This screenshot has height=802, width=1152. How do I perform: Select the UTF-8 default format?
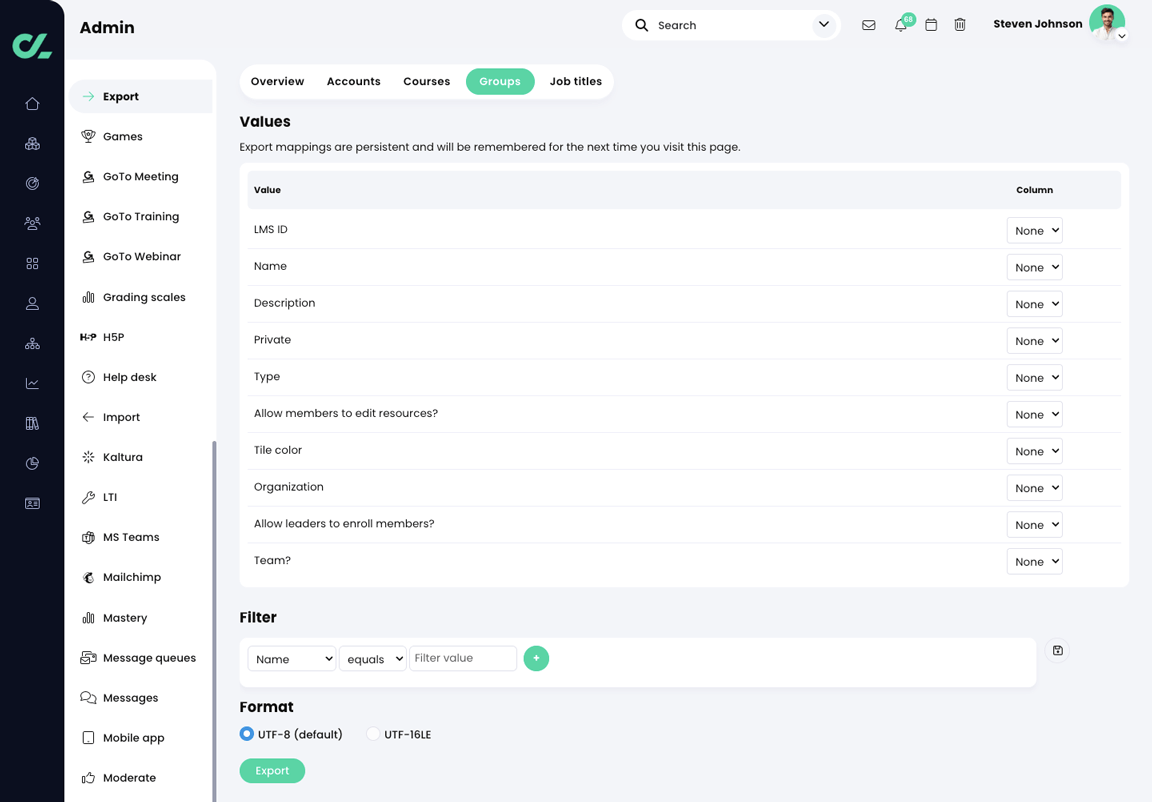coord(246,733)
